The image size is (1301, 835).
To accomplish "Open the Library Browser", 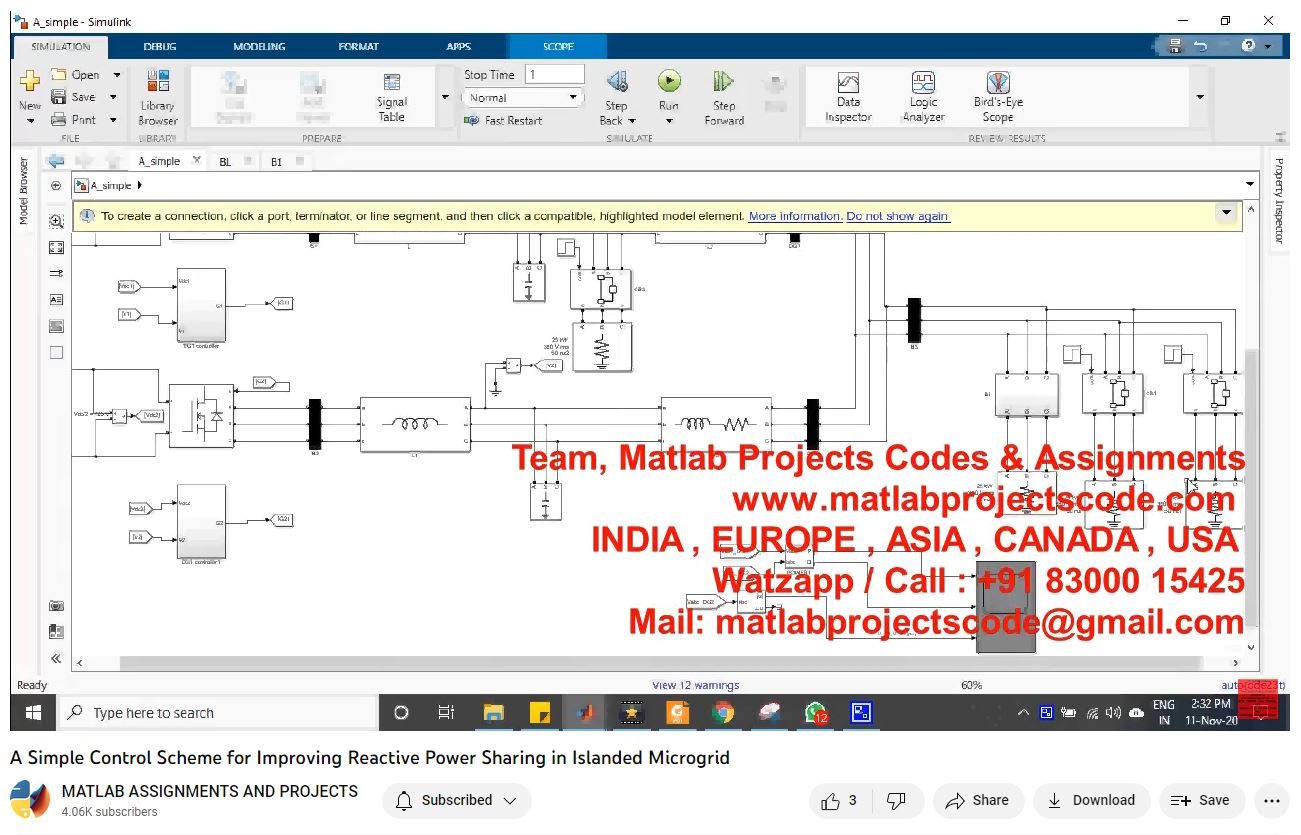I will [158, 96].
